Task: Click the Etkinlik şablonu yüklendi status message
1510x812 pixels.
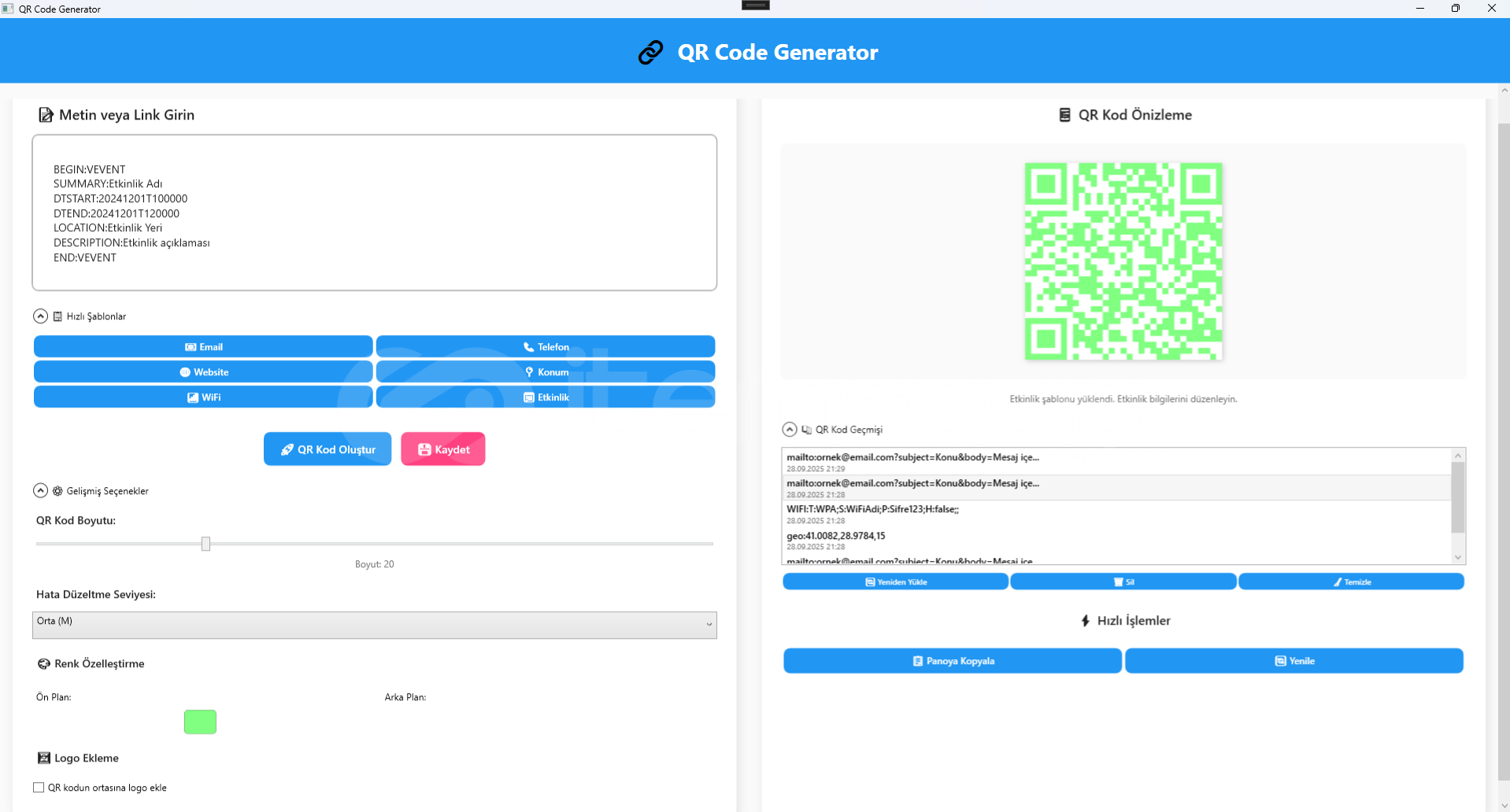Action: click(1123, 399)
